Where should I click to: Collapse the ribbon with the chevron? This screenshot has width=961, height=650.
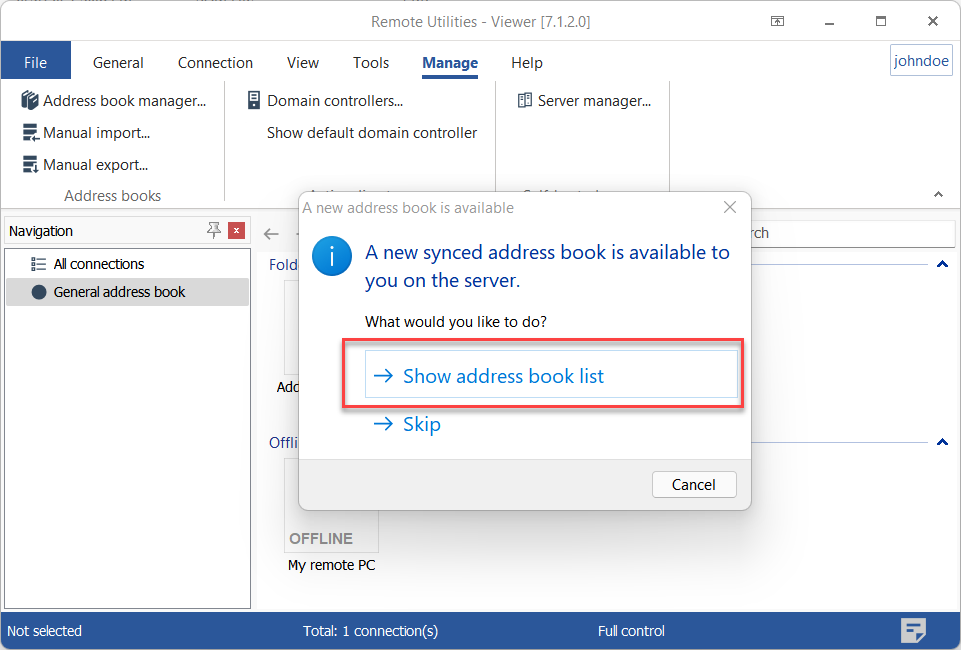[938, 194]
